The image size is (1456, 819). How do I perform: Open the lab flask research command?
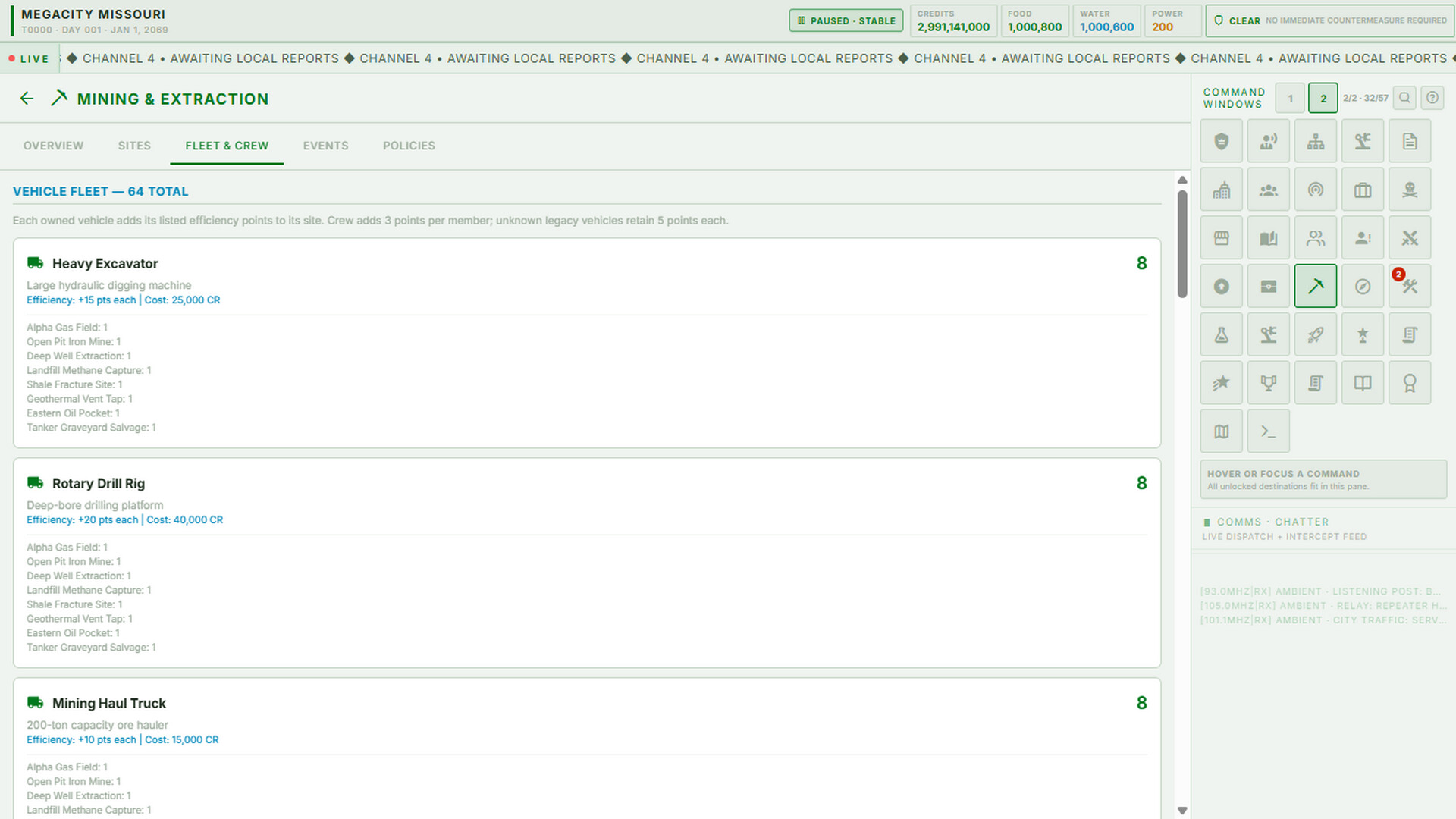(x=1221, y=334)
